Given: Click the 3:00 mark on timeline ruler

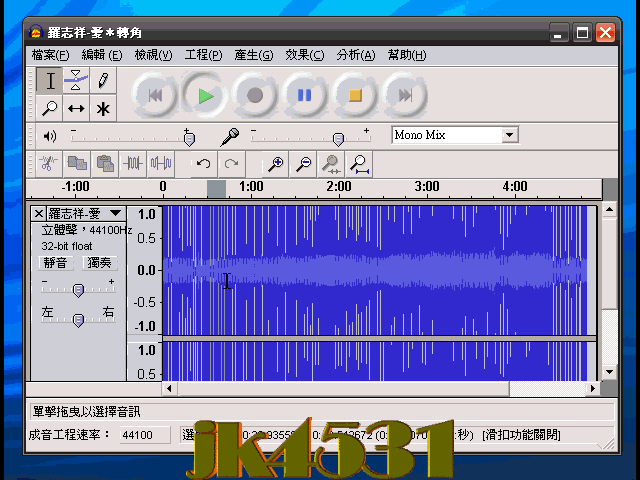Looking at the screenshot, I should [427, 187].
